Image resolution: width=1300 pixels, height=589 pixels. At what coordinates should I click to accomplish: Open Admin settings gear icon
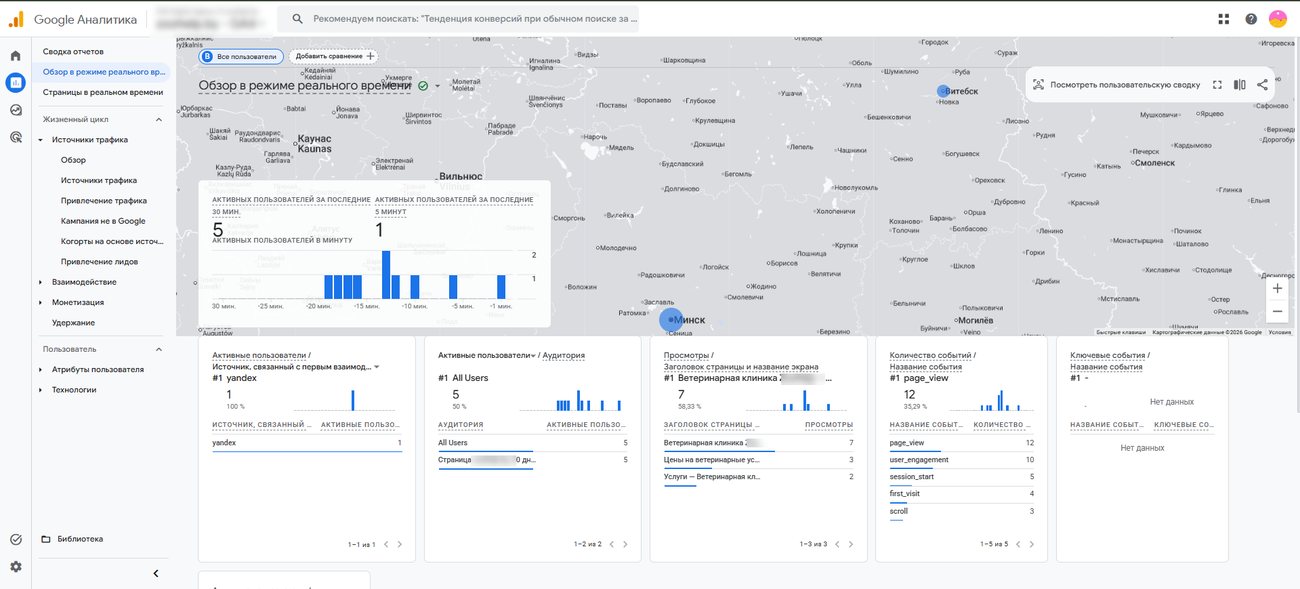click(15, 566)
